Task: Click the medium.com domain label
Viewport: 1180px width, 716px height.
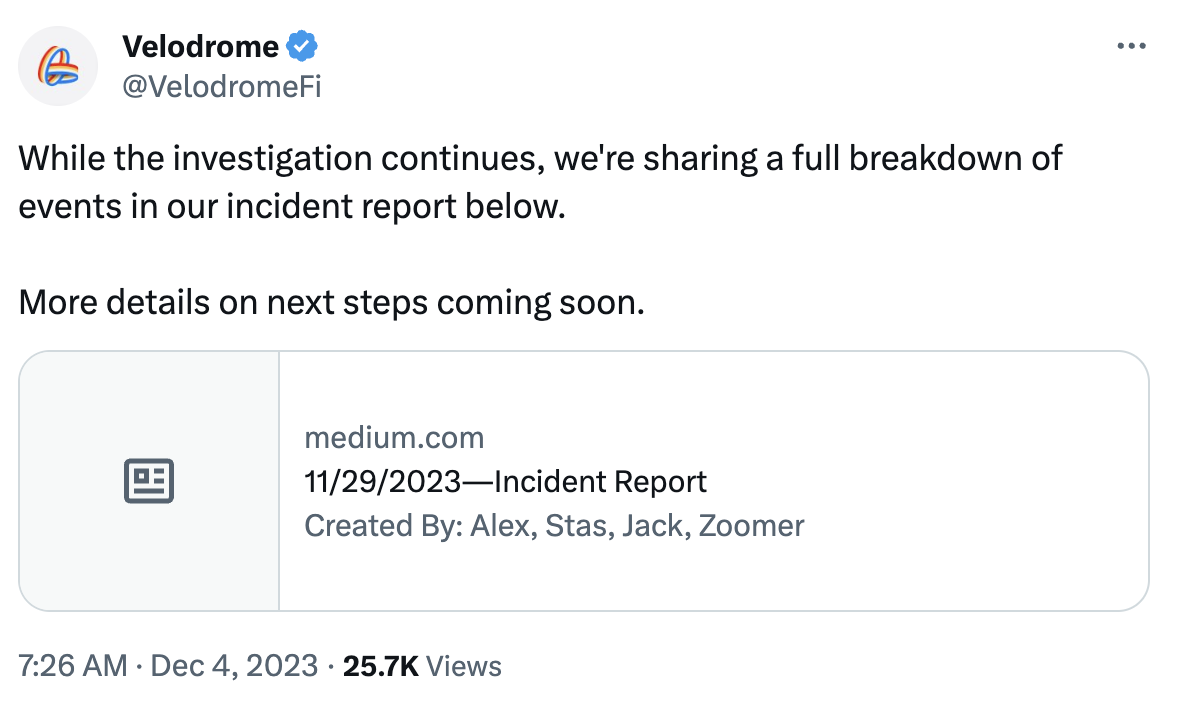Action: tap(394, 438)
